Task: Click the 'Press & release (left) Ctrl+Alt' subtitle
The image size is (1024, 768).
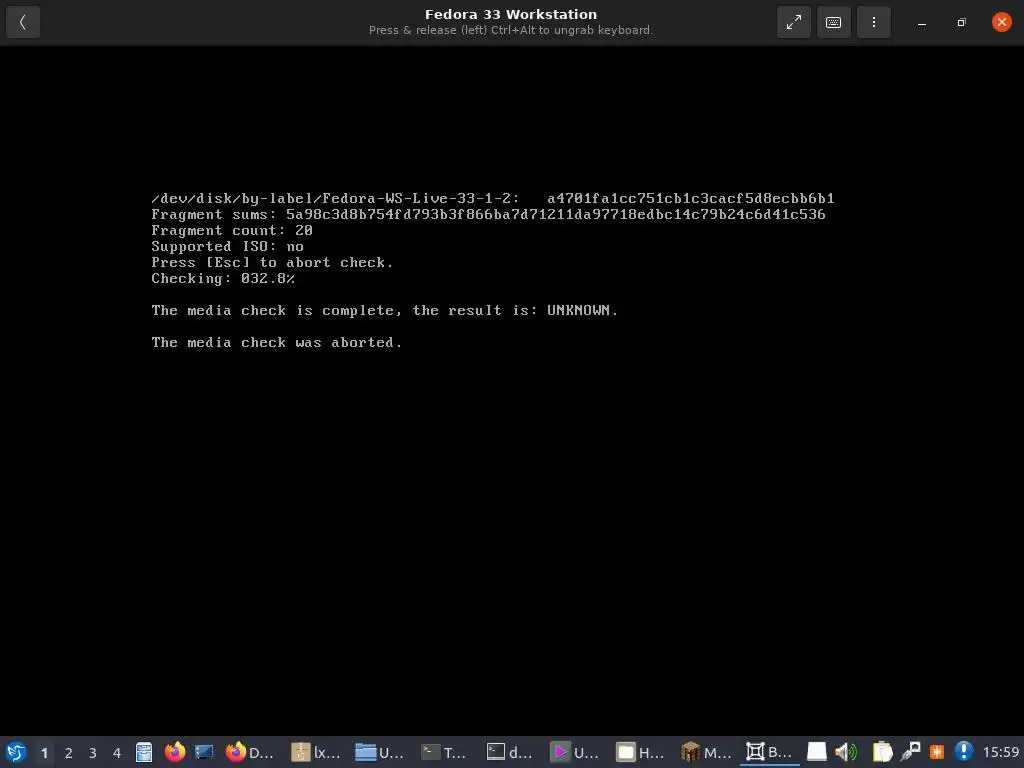Action: tap(511, 30)
